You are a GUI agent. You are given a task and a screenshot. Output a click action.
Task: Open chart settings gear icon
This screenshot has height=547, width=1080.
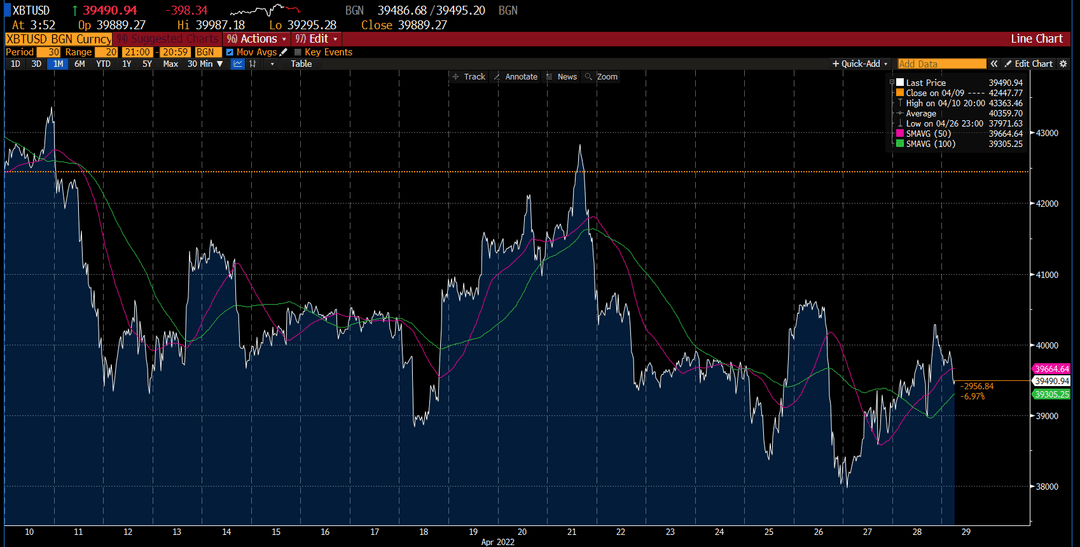pos(1061,63)
